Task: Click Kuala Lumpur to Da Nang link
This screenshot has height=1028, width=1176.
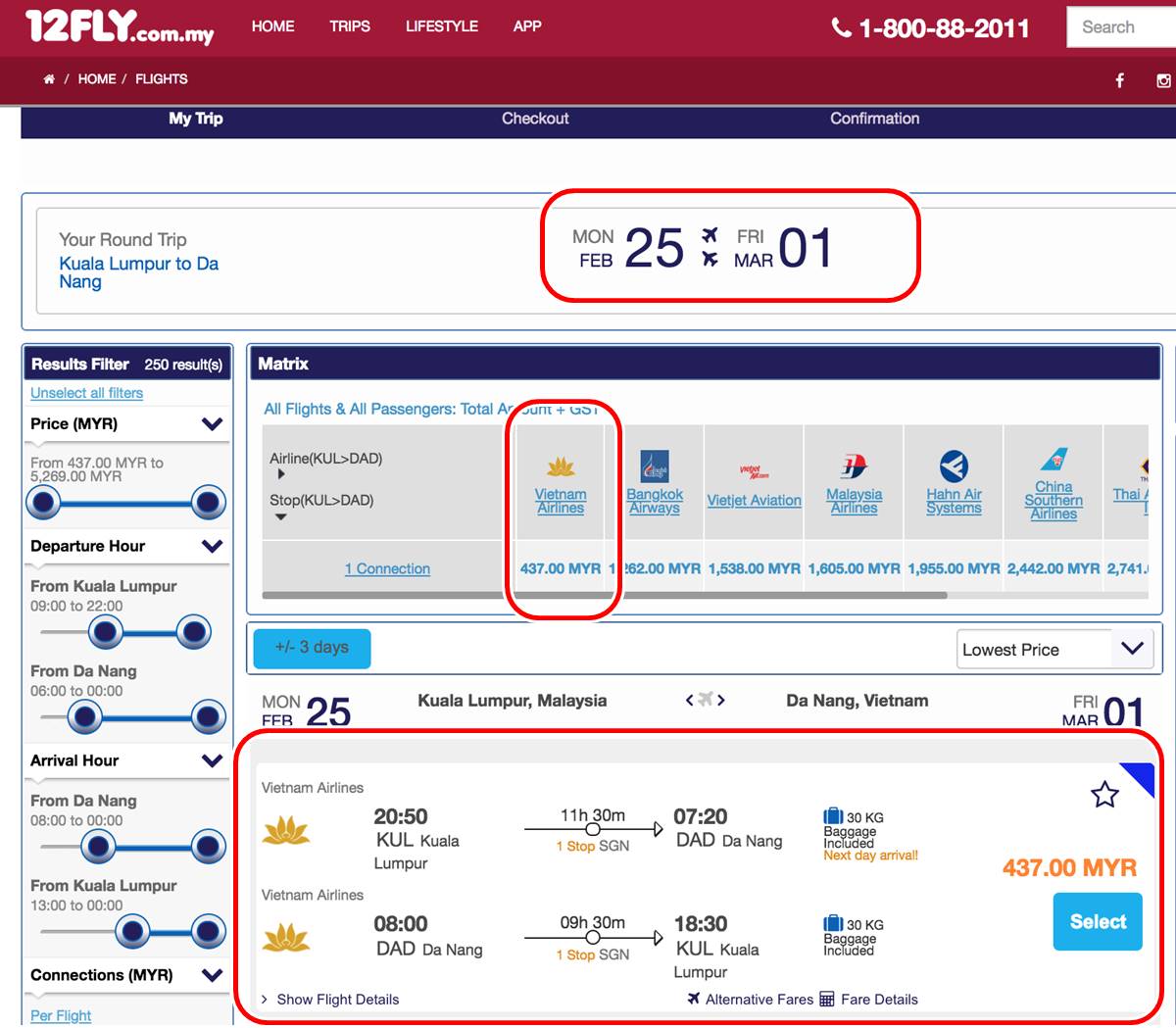Action: [138, 272]
